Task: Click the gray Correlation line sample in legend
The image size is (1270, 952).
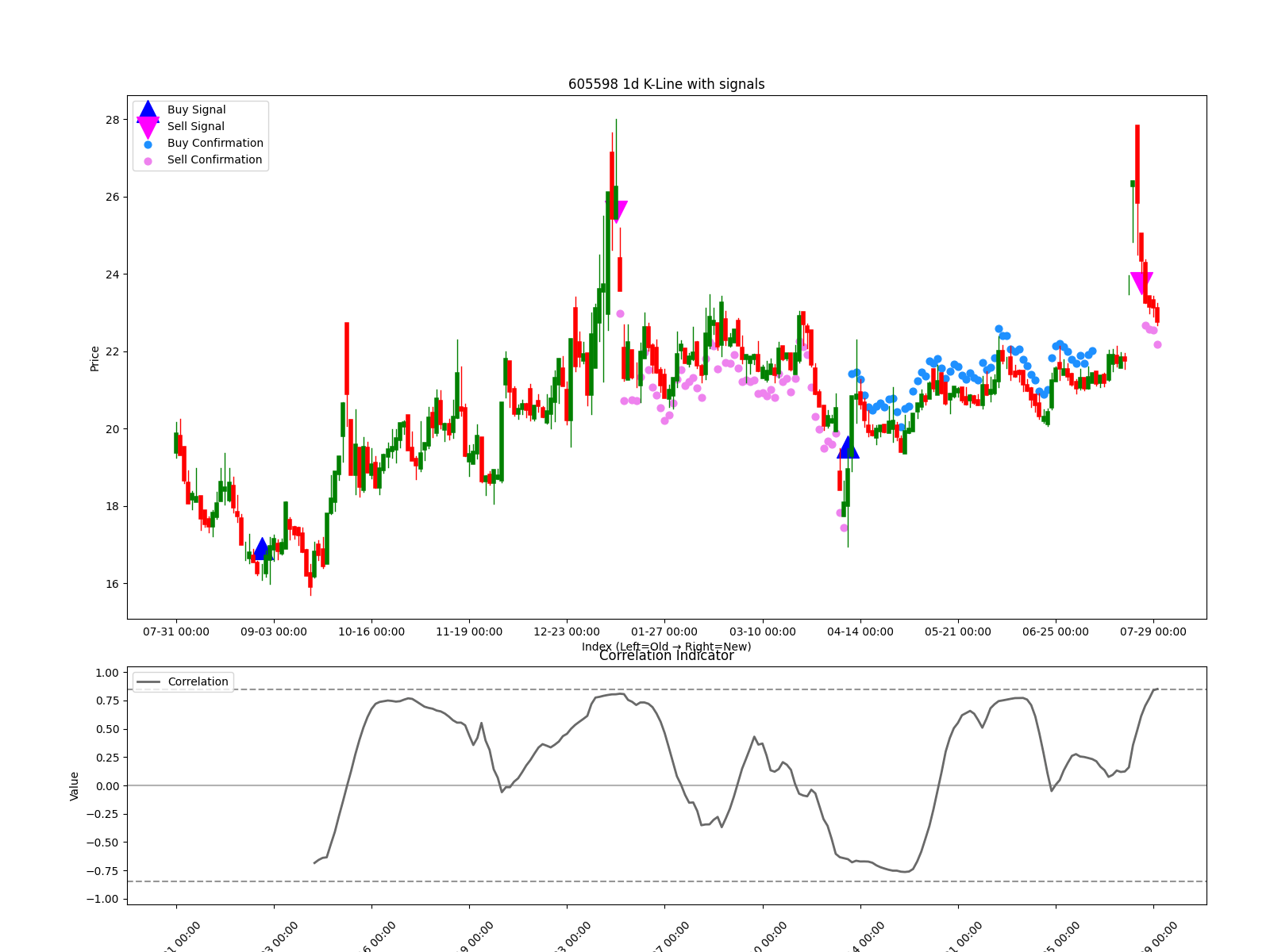Action: [148, 682]
